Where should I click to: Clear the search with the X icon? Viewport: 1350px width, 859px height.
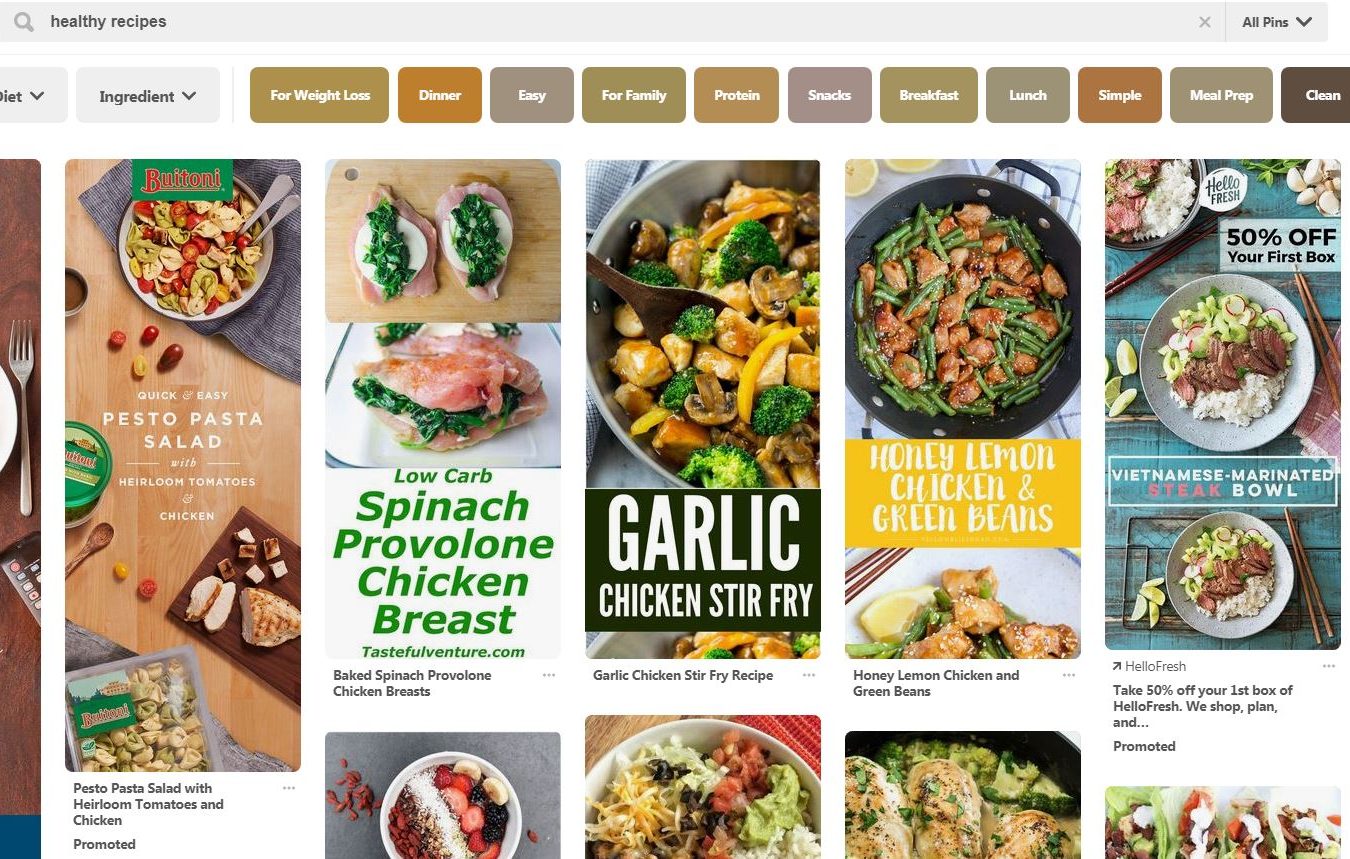[1205, 22]
